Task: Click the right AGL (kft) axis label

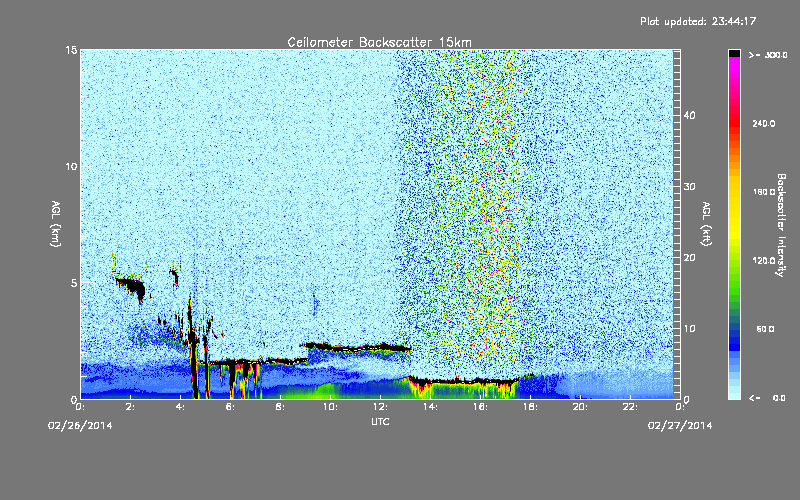Action: (706, 223)
